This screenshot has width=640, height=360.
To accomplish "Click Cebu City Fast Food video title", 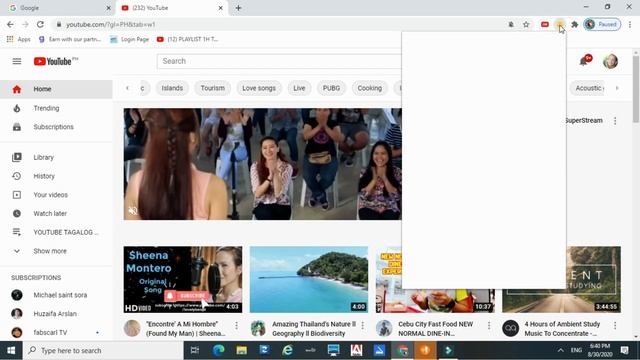I will click(x=436, y=329).
